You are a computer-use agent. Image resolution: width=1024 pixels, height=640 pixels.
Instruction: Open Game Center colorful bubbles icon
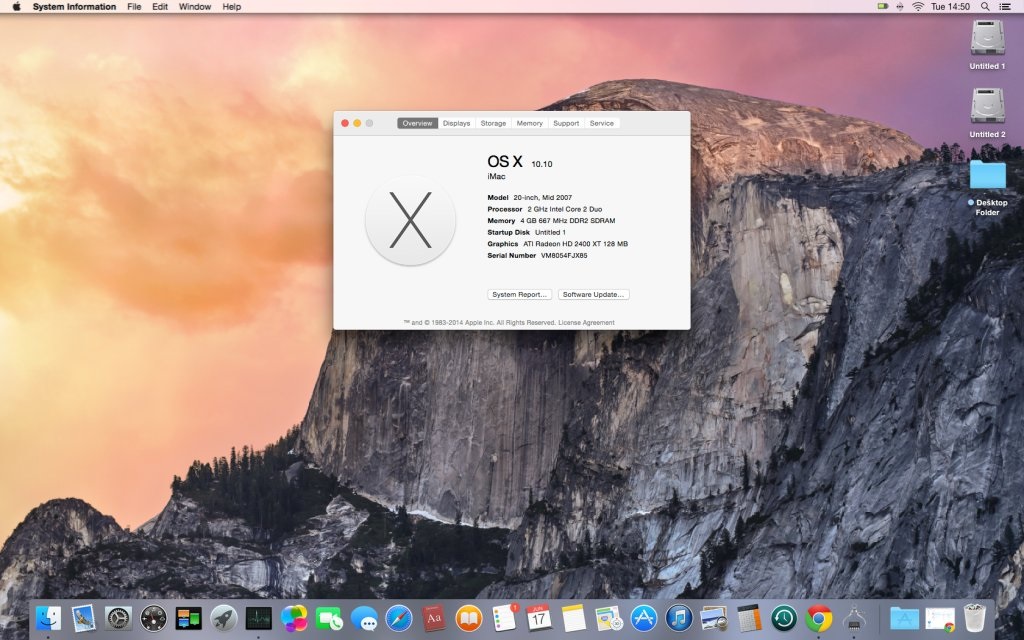tap(294, 618)
